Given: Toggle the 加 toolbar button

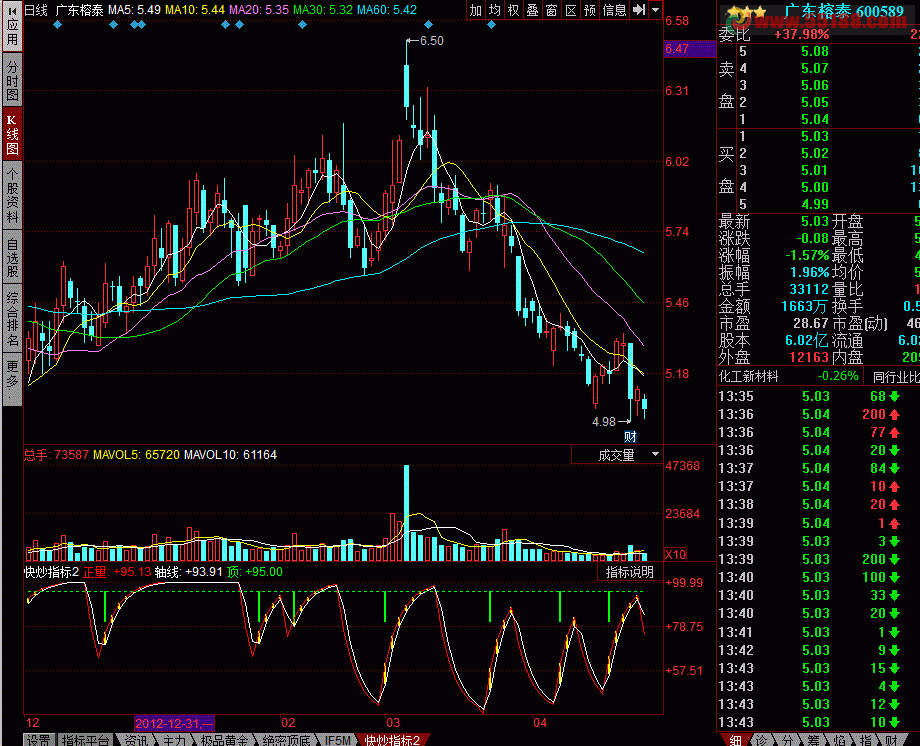Looking at the screenshot, I should pyautogui.click(x=475, y=10).
